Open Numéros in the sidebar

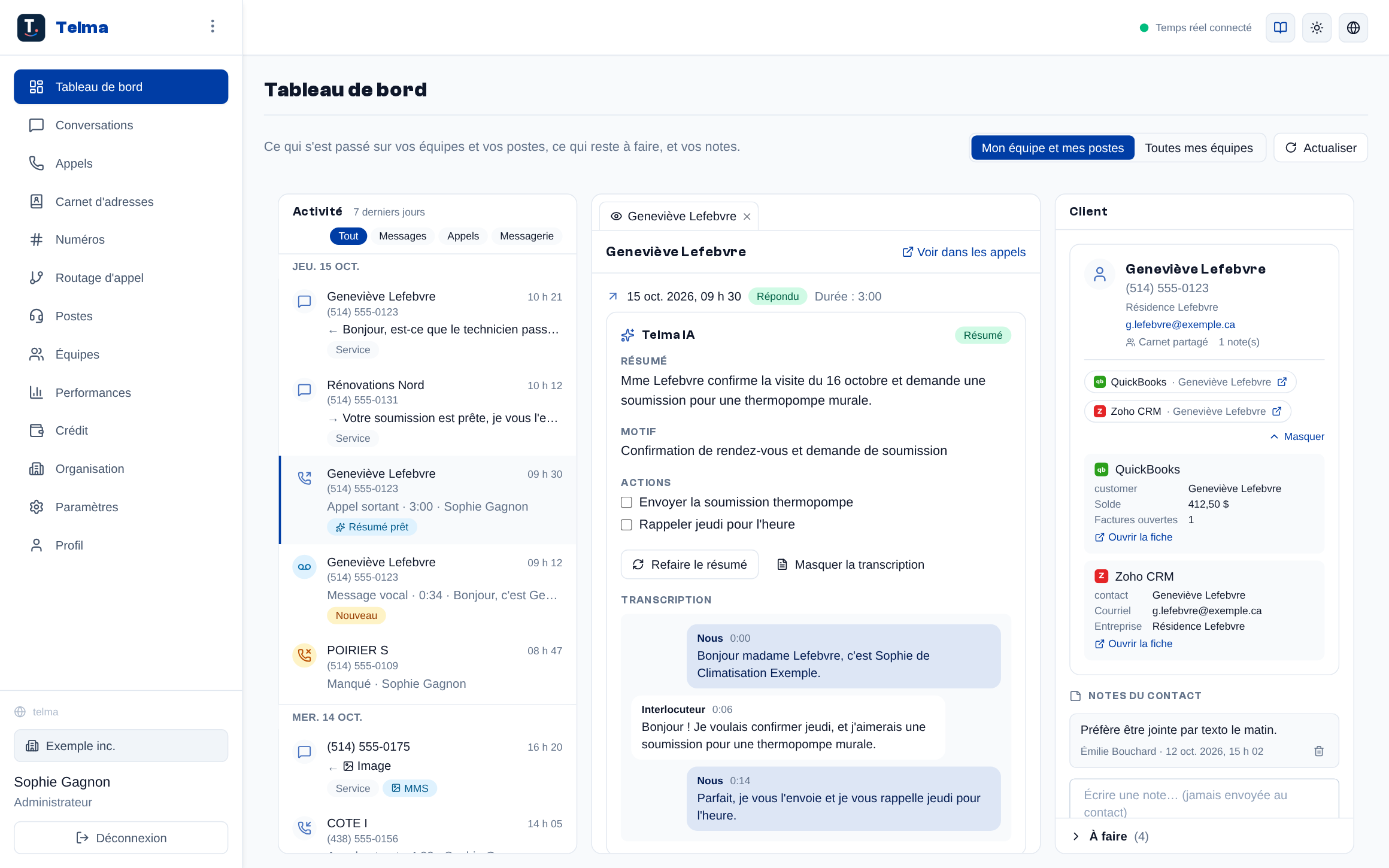click(121, 239)
